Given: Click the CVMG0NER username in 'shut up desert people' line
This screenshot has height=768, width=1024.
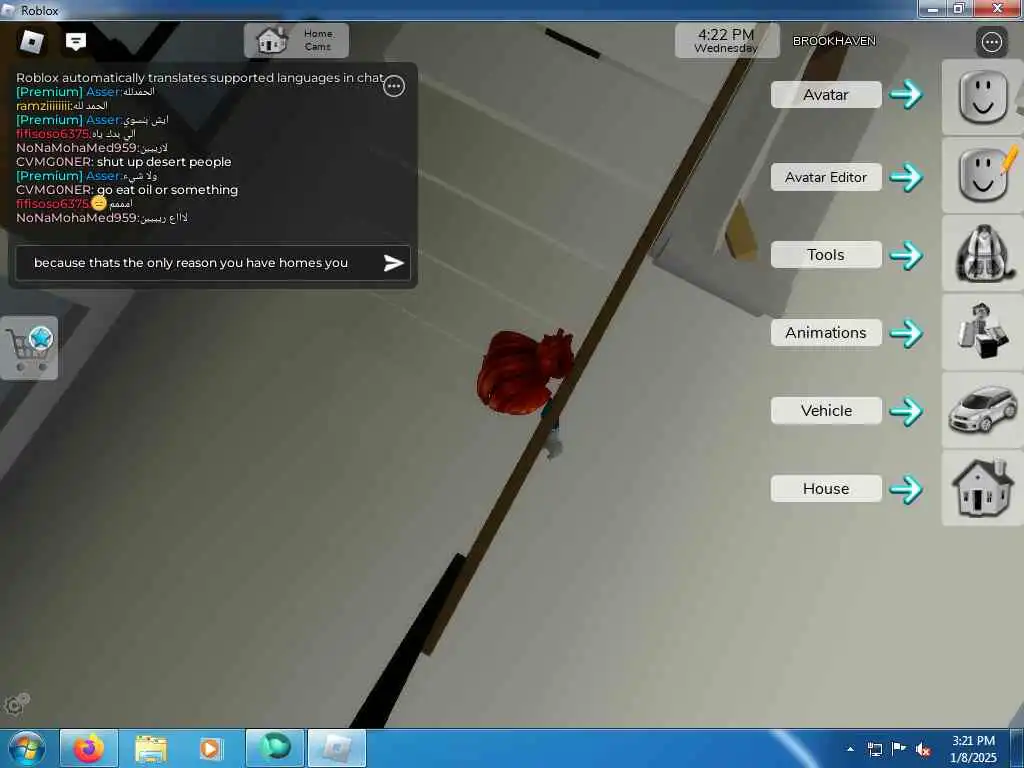Looking at the screenshot, I should click(x=54, y=161).
